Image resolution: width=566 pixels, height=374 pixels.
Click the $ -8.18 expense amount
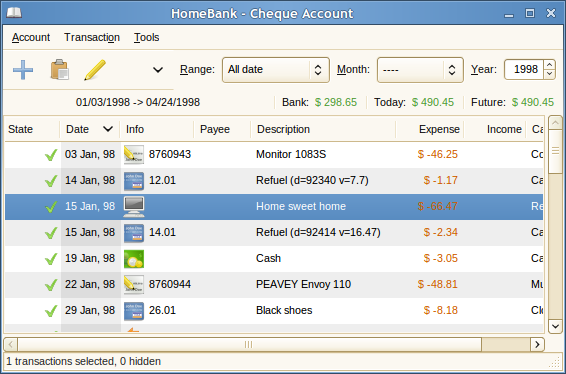click(x=440, y=310)
